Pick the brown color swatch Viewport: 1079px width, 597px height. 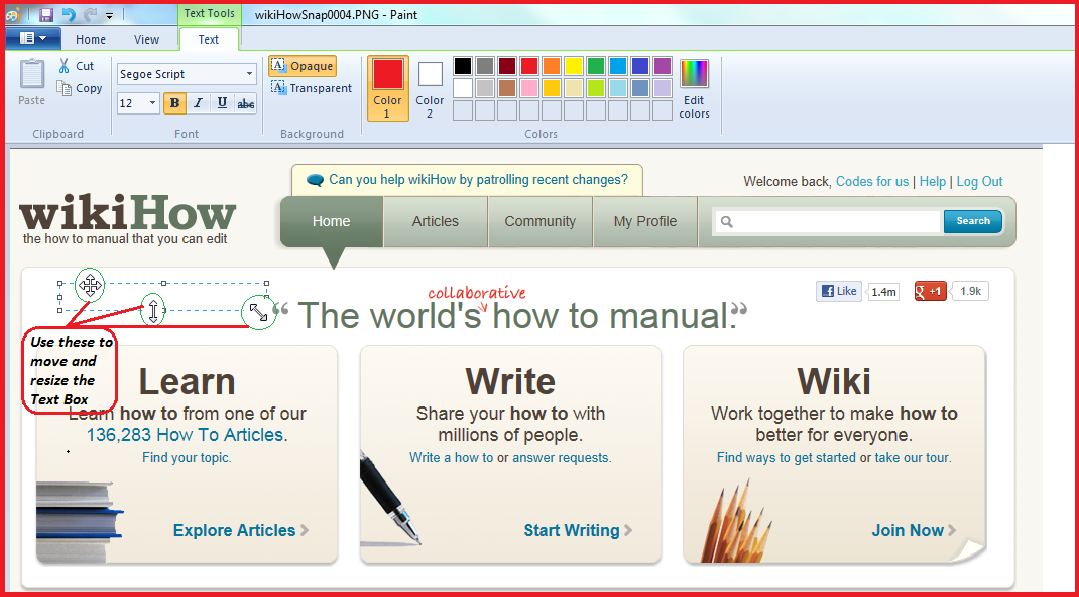click(x=507, y=88)
